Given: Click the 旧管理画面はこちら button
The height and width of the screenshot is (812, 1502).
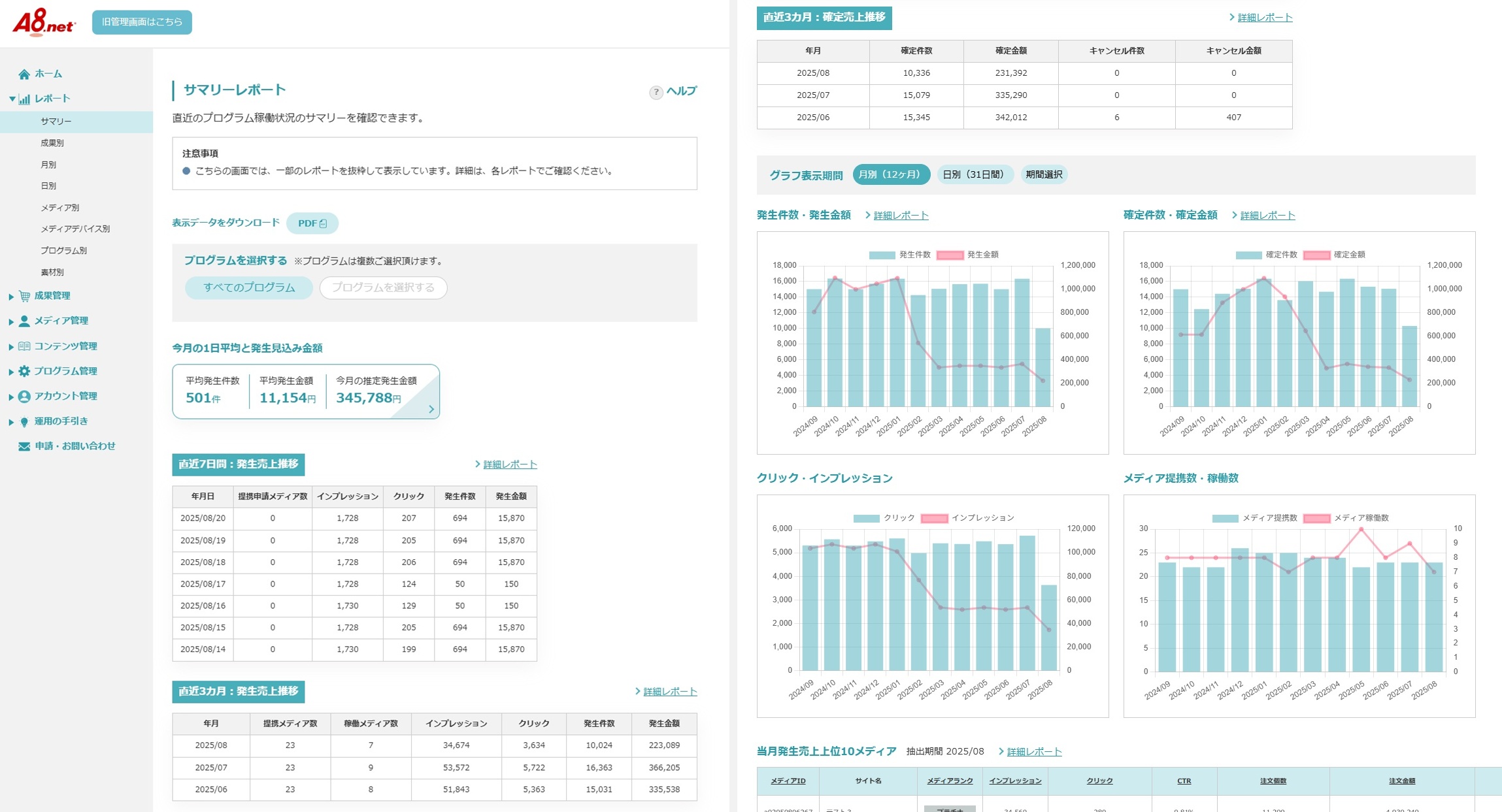Looking at the screenshot, I should 142,22.
